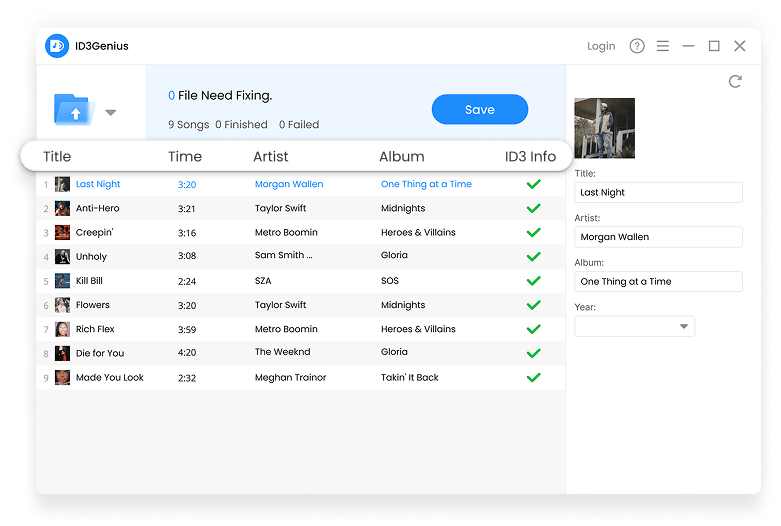Select the Last Night song title
This screenshot has width=781, height=526.
[98, 184]
